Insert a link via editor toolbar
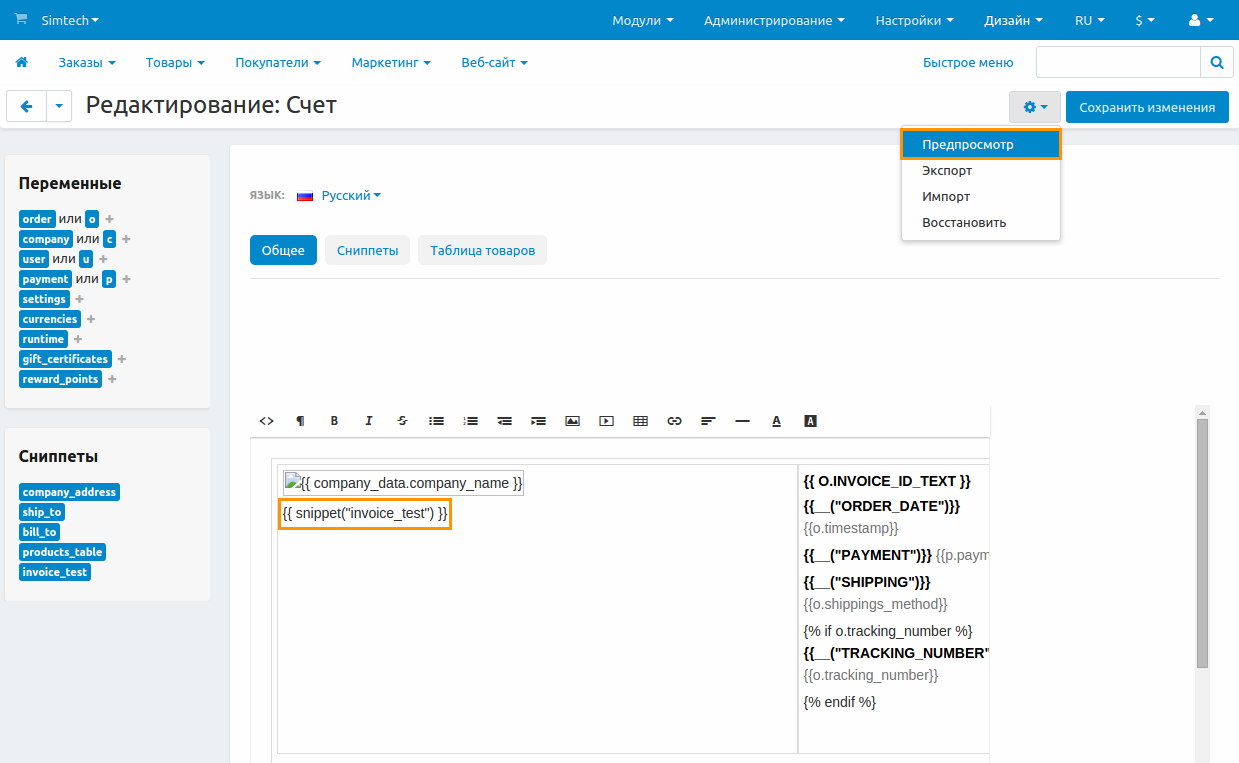Screen dimensions: 1239x763 (x=674, y=421)
